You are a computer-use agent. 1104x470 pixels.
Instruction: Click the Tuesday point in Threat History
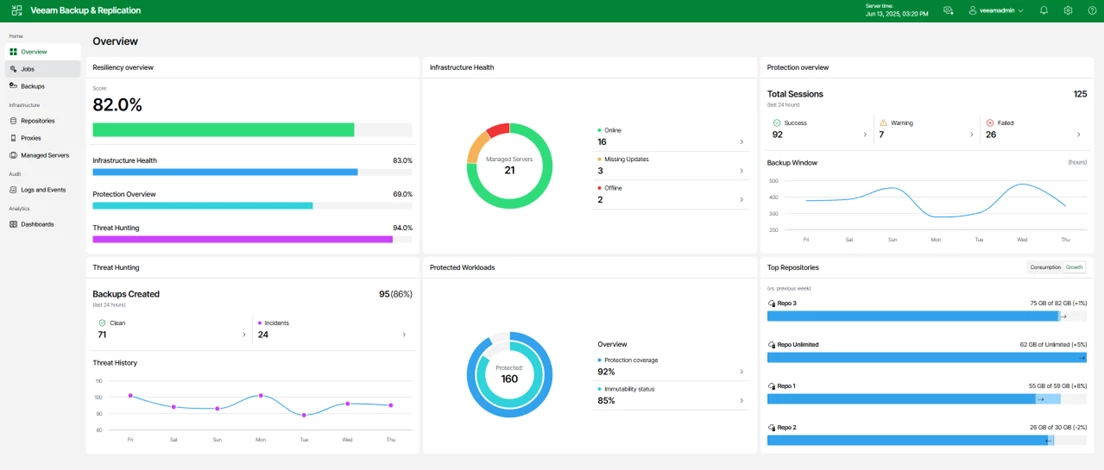pos(304,415)
